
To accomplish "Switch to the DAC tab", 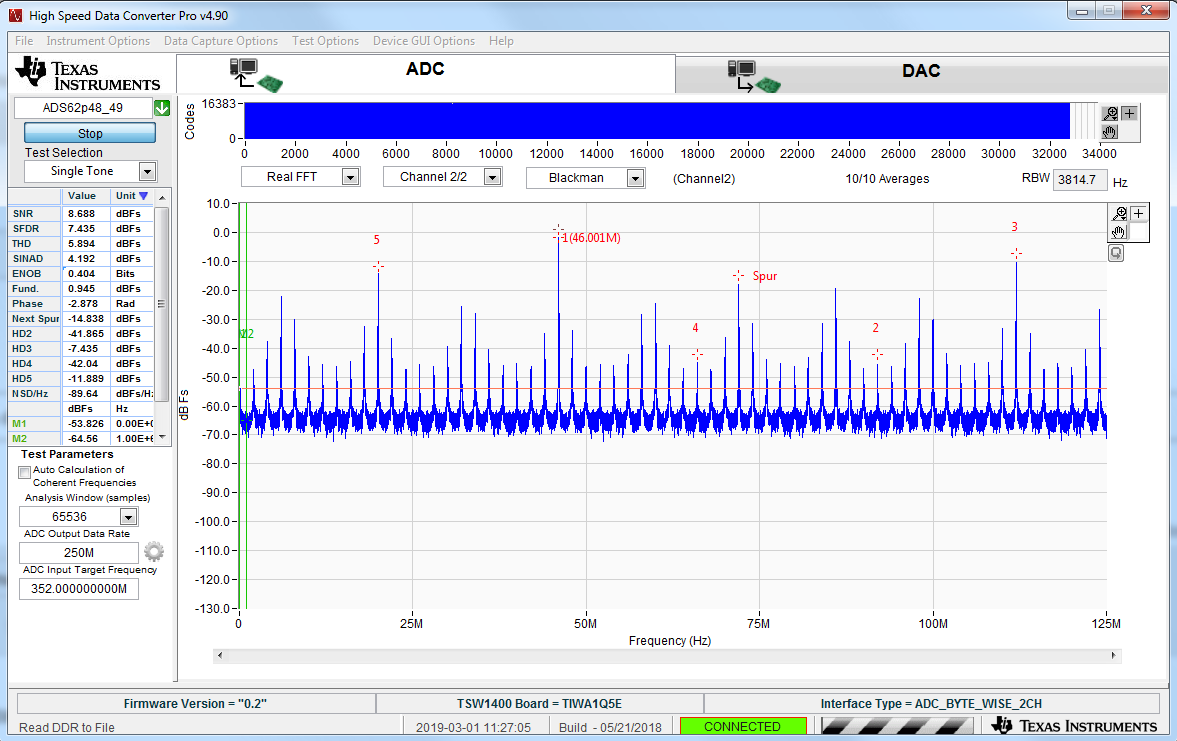I will tap(921, 74).
